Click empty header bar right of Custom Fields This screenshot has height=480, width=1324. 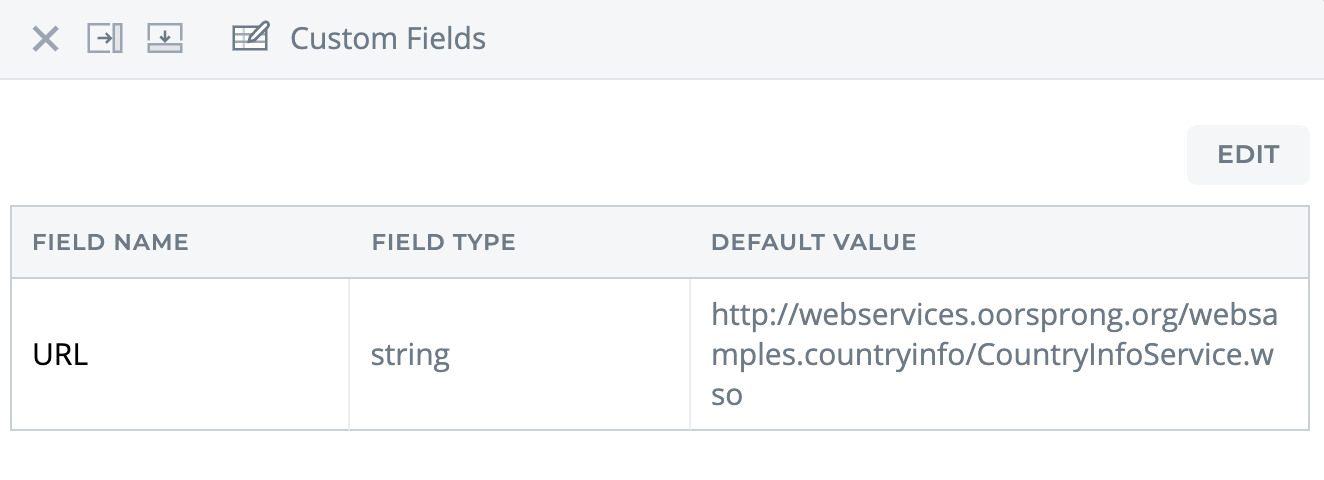click(900, 39)
